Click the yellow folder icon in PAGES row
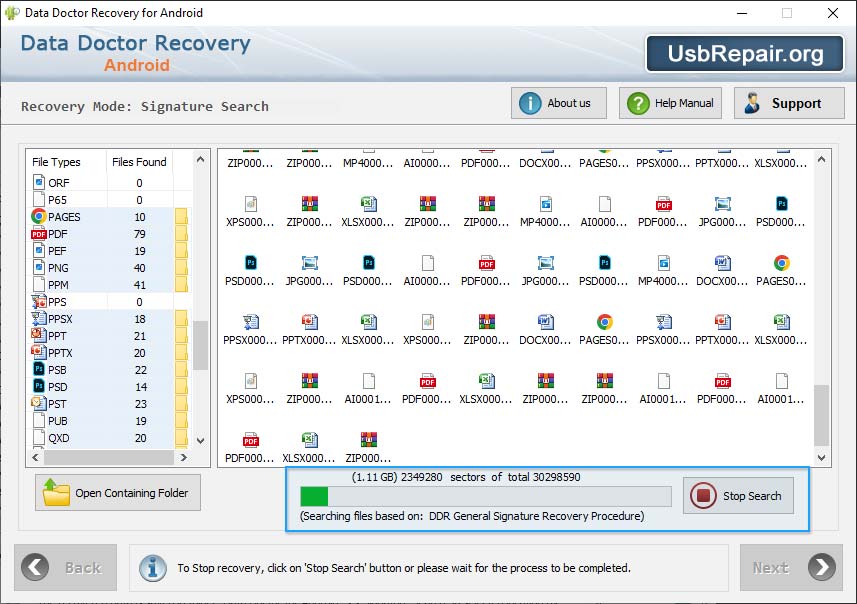Image resolution: width=857 pixels, height=604 pixels. (181, 216)
